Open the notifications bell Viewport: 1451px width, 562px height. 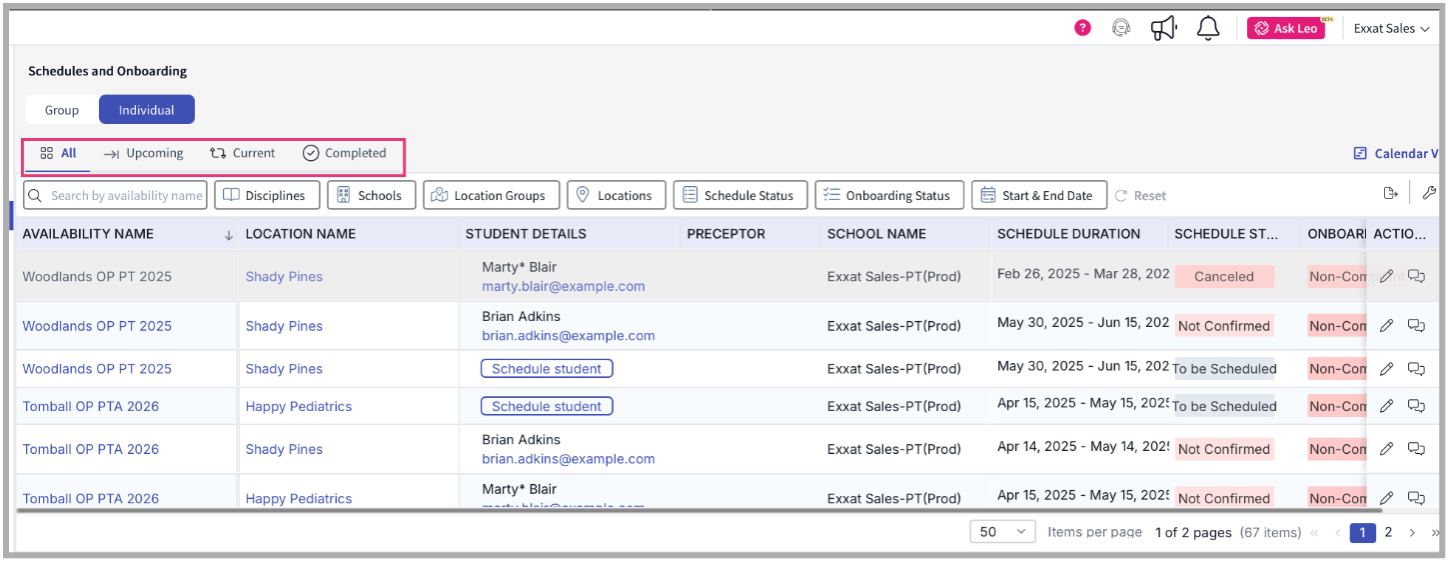click(1208, 28)
